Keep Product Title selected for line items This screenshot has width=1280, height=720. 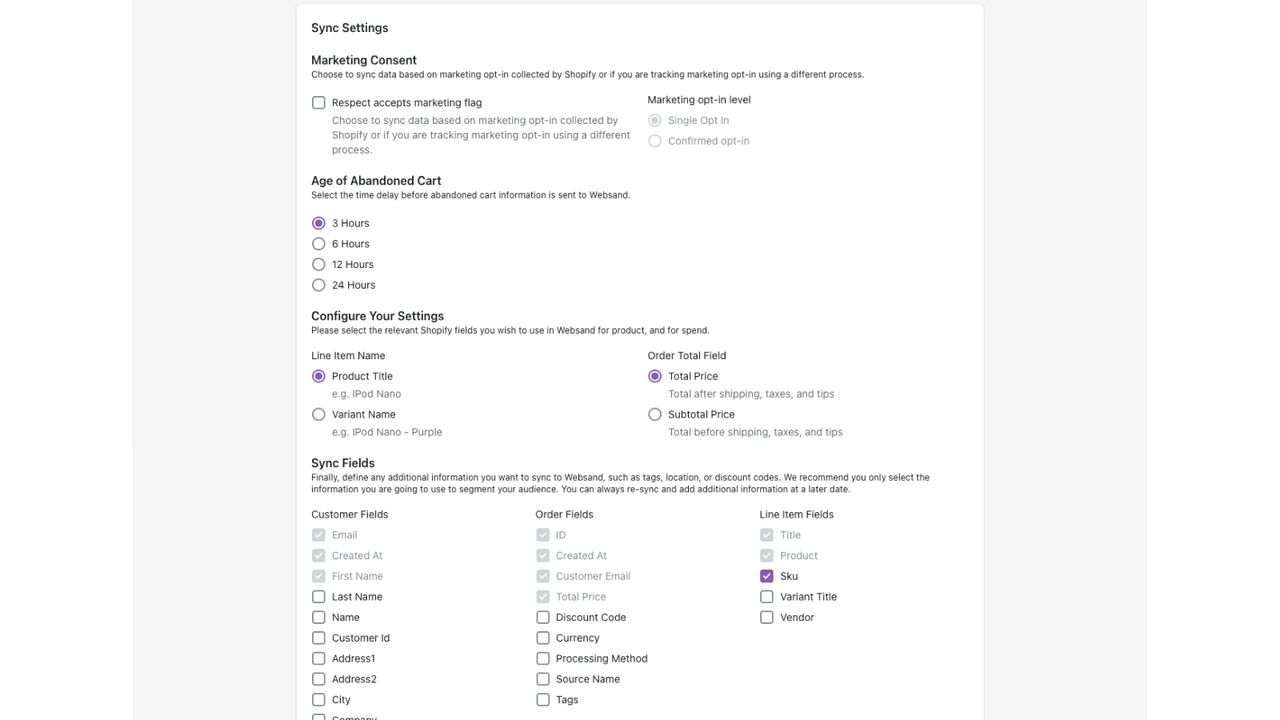tap(318, 376)
